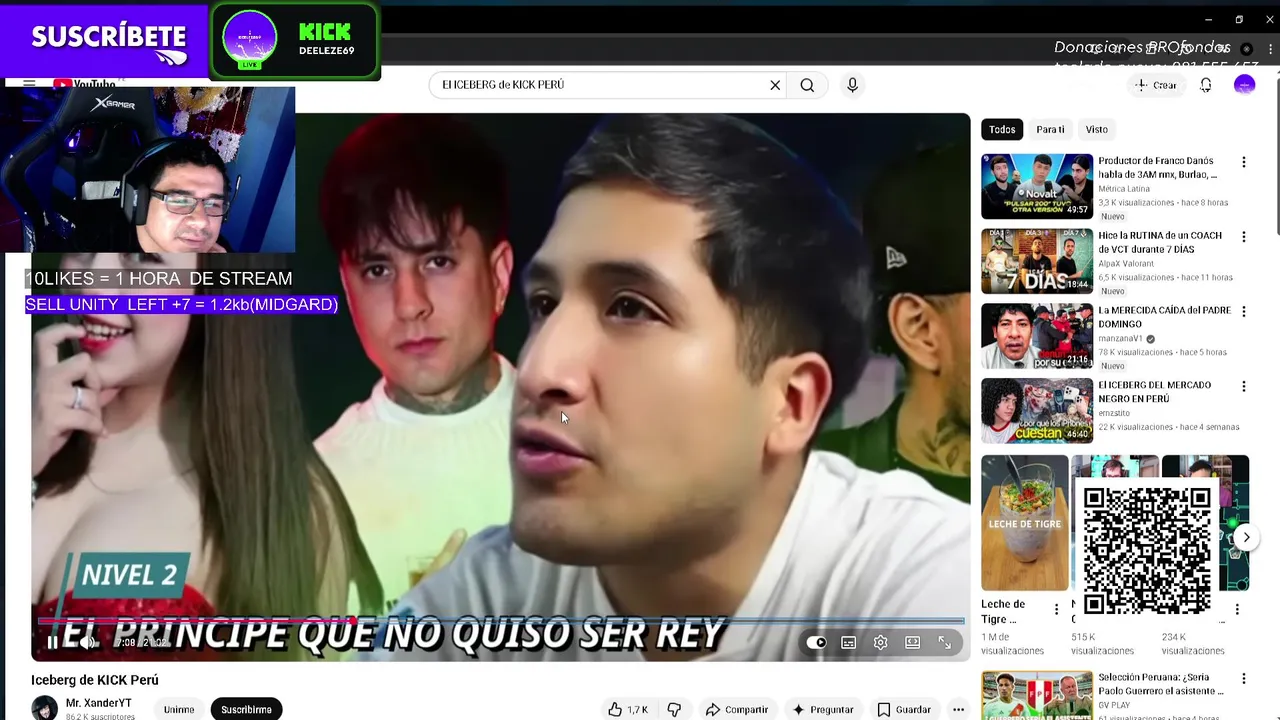Open options for ICEBERG DEL MERCADO NEGRO video

click(1244, 386)
